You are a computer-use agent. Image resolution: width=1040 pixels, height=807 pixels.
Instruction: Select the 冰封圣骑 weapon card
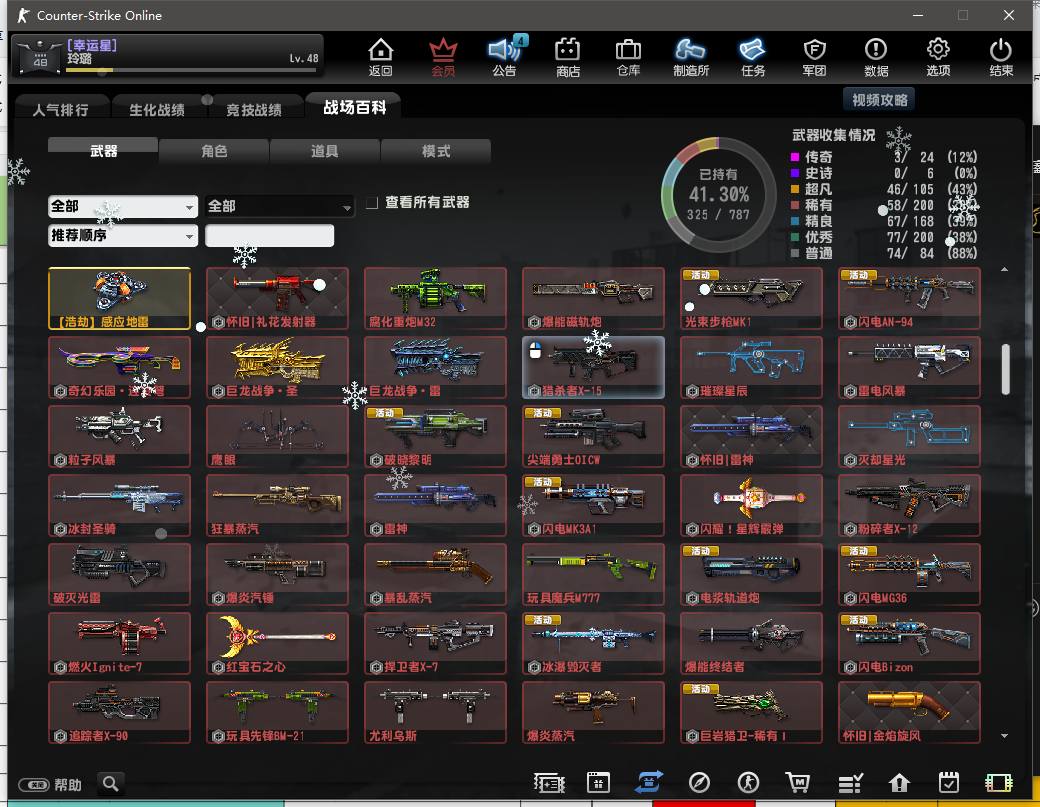click(x=119, y=505)
